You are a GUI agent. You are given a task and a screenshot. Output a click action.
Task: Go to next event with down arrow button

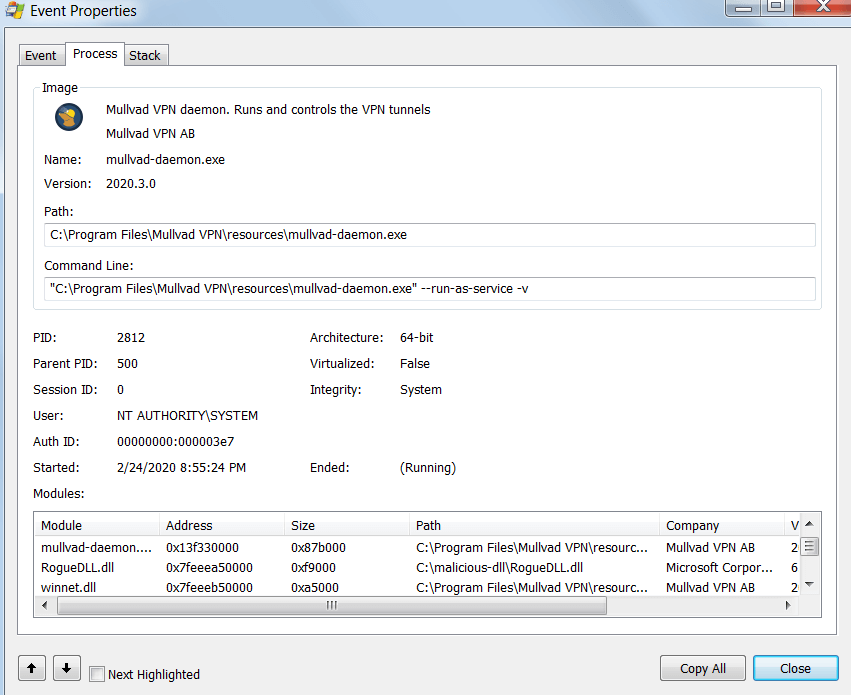click(67, 668)
